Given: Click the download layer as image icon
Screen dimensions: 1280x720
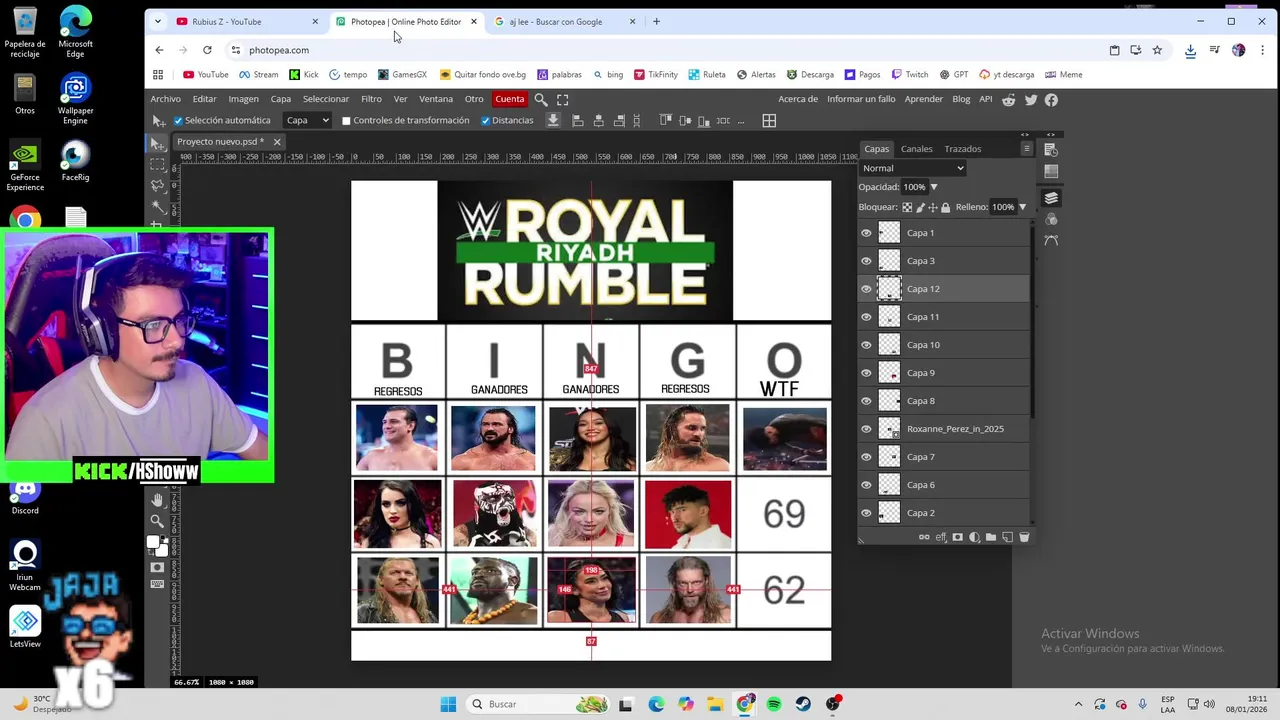Looking at the screenshot, I should (x=553, y=120).
